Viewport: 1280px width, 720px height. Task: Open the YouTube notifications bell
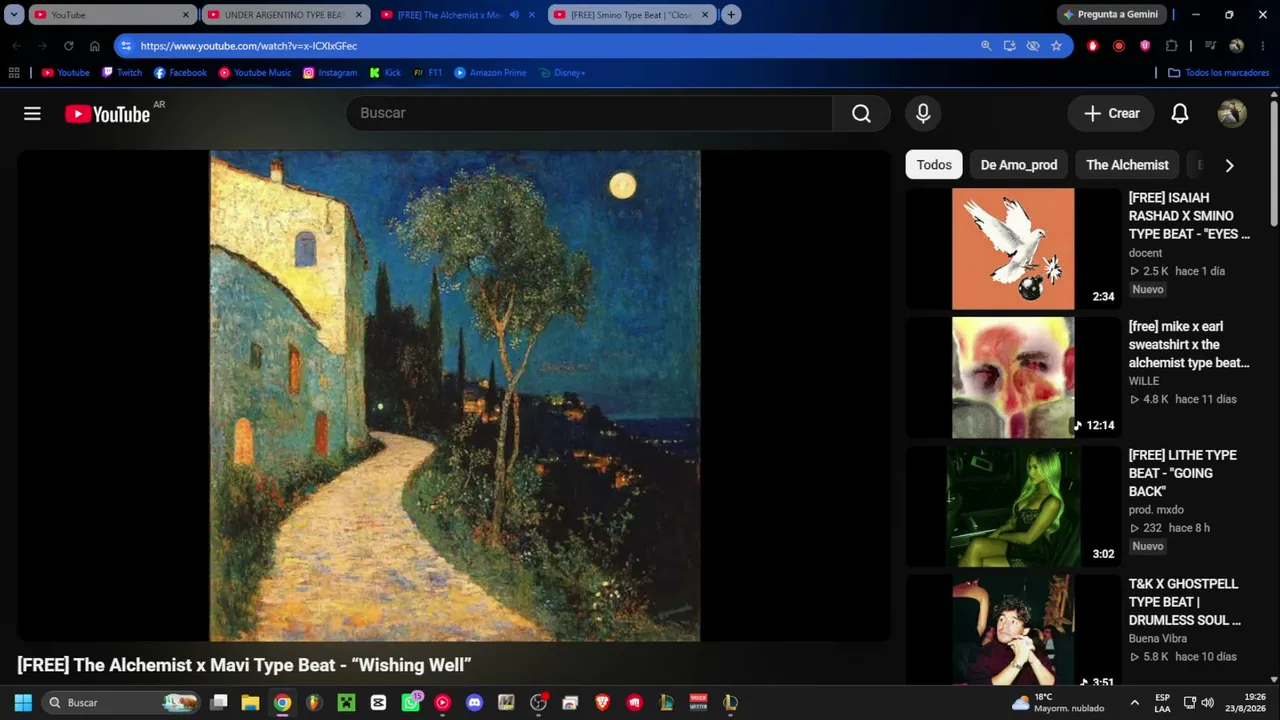click(x=1180, y=114)
